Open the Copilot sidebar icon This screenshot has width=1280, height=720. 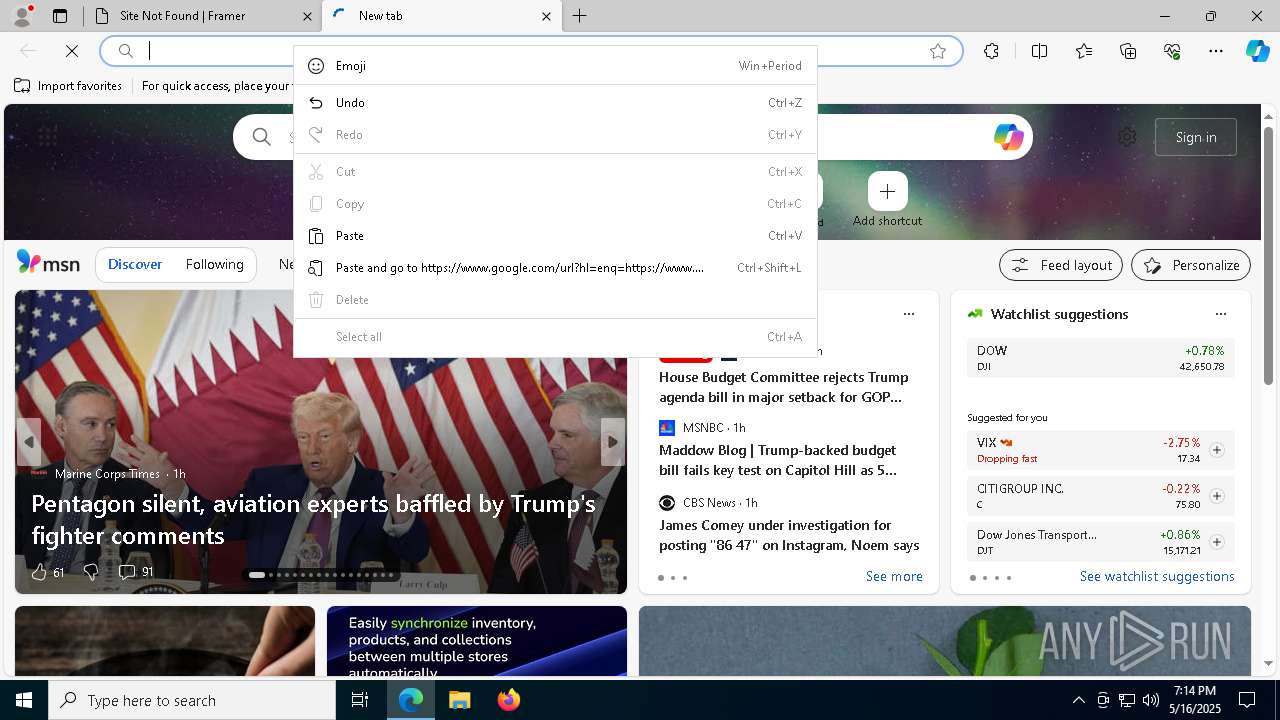[x=1257, y=51]
